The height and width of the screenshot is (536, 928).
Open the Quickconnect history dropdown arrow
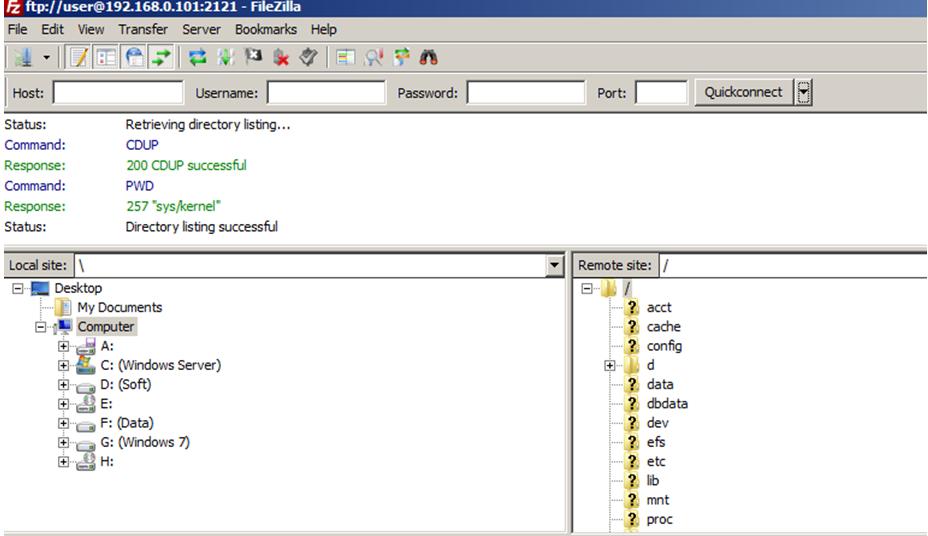803,92
